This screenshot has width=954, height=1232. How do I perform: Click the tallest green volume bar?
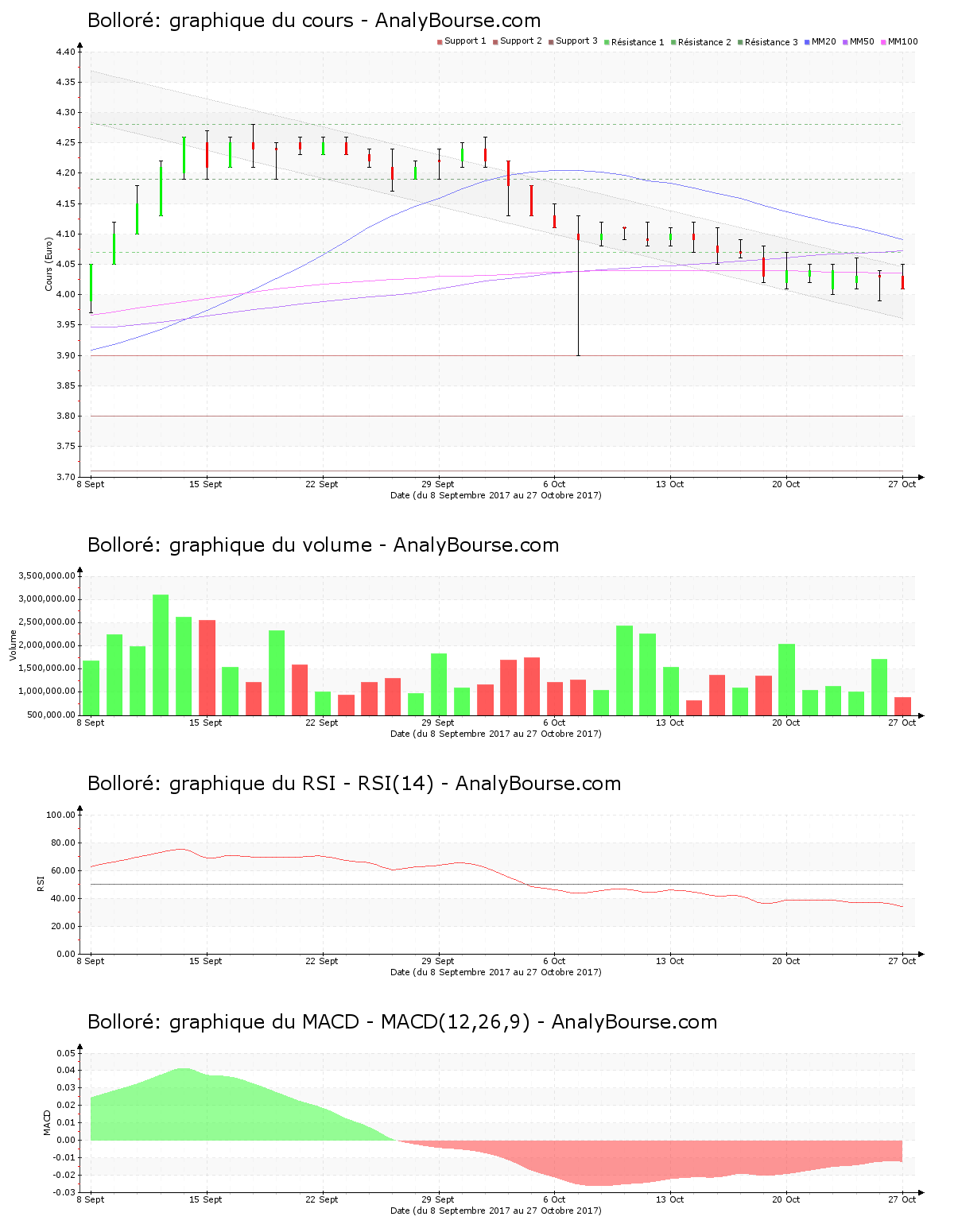[161, 654]
